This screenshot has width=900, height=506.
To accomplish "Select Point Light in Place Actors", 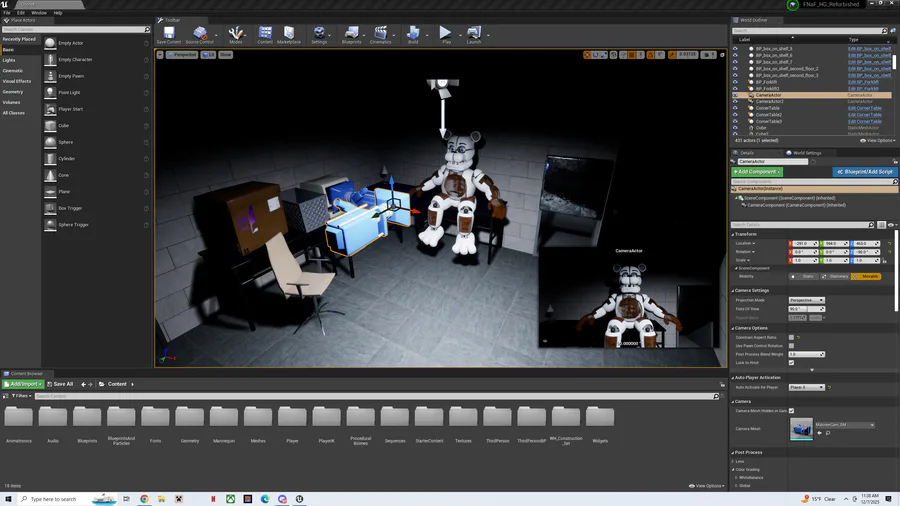I will tap(96, 92).
